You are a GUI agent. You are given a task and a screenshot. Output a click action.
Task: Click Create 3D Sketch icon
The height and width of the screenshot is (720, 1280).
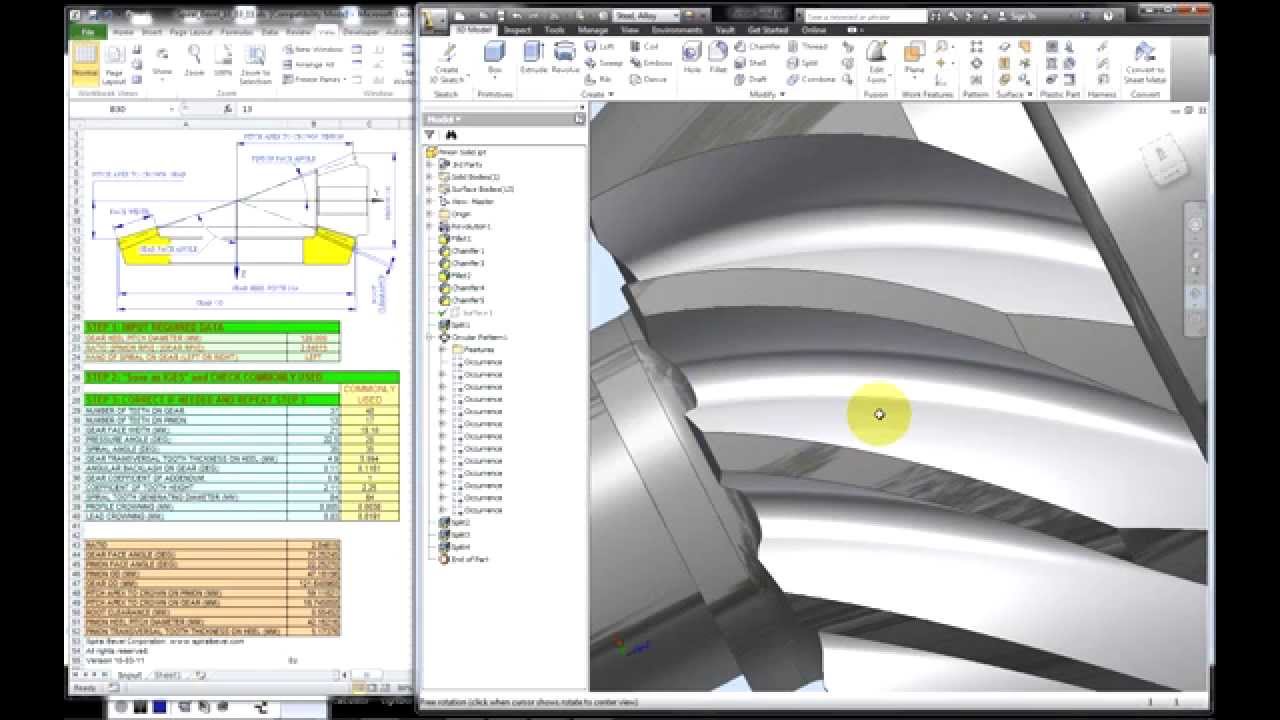(446, 62)
